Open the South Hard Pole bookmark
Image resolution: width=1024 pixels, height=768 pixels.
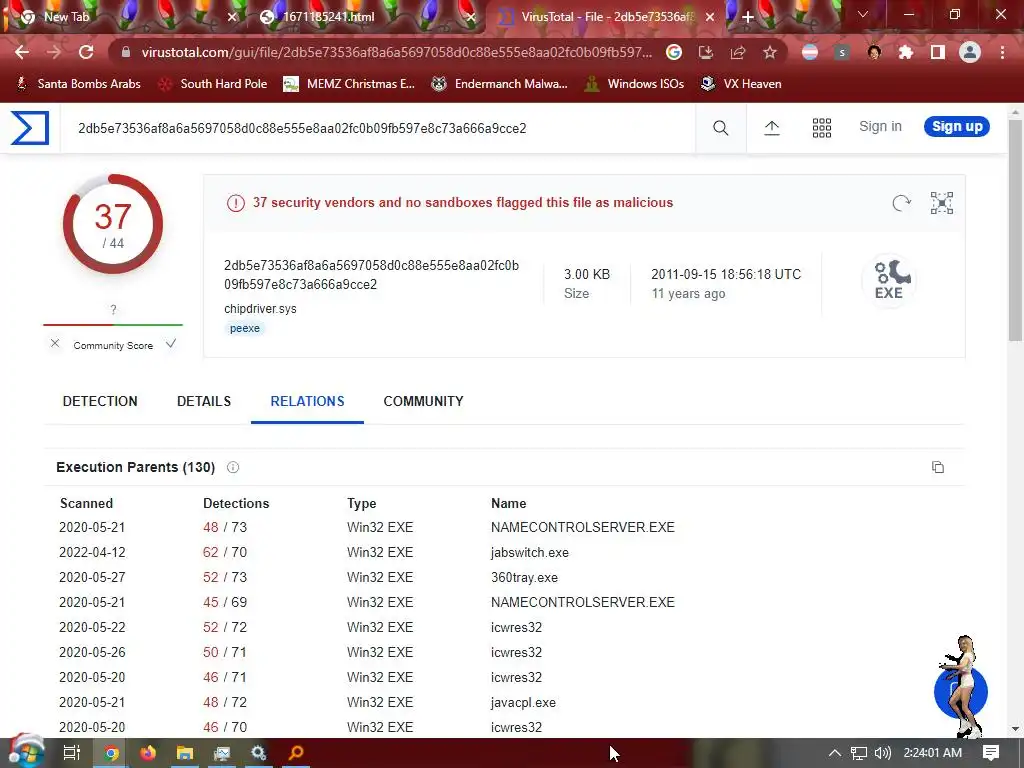click(213, 84)
